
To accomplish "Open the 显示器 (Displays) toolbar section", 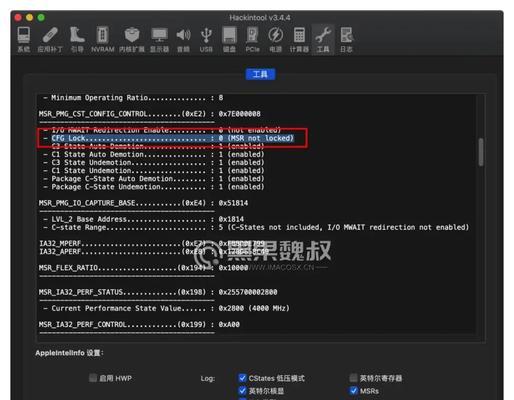I will pyautogui.click(x=159, y=39).
